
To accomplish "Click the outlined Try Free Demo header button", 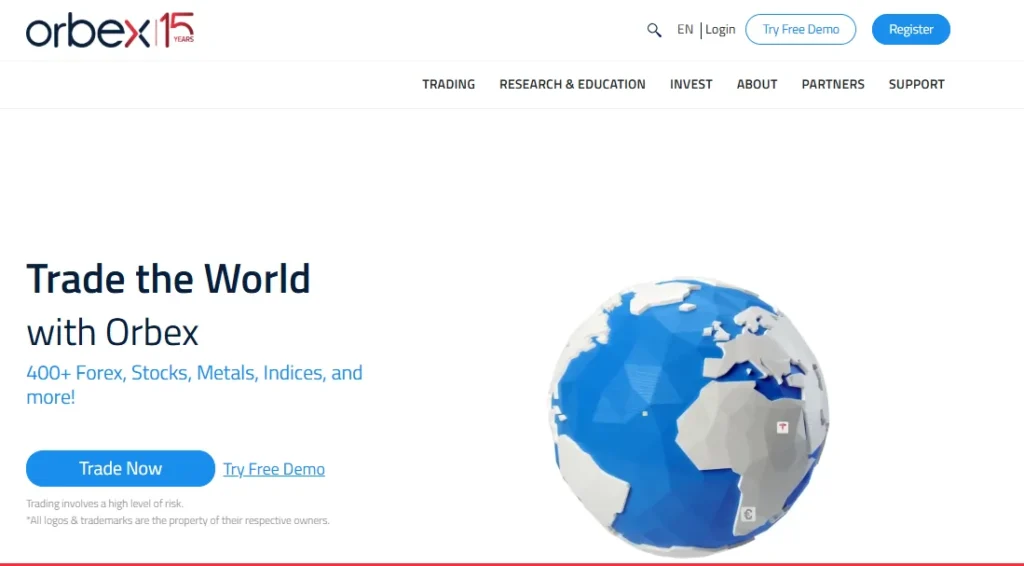I will (x=801, y=29).
